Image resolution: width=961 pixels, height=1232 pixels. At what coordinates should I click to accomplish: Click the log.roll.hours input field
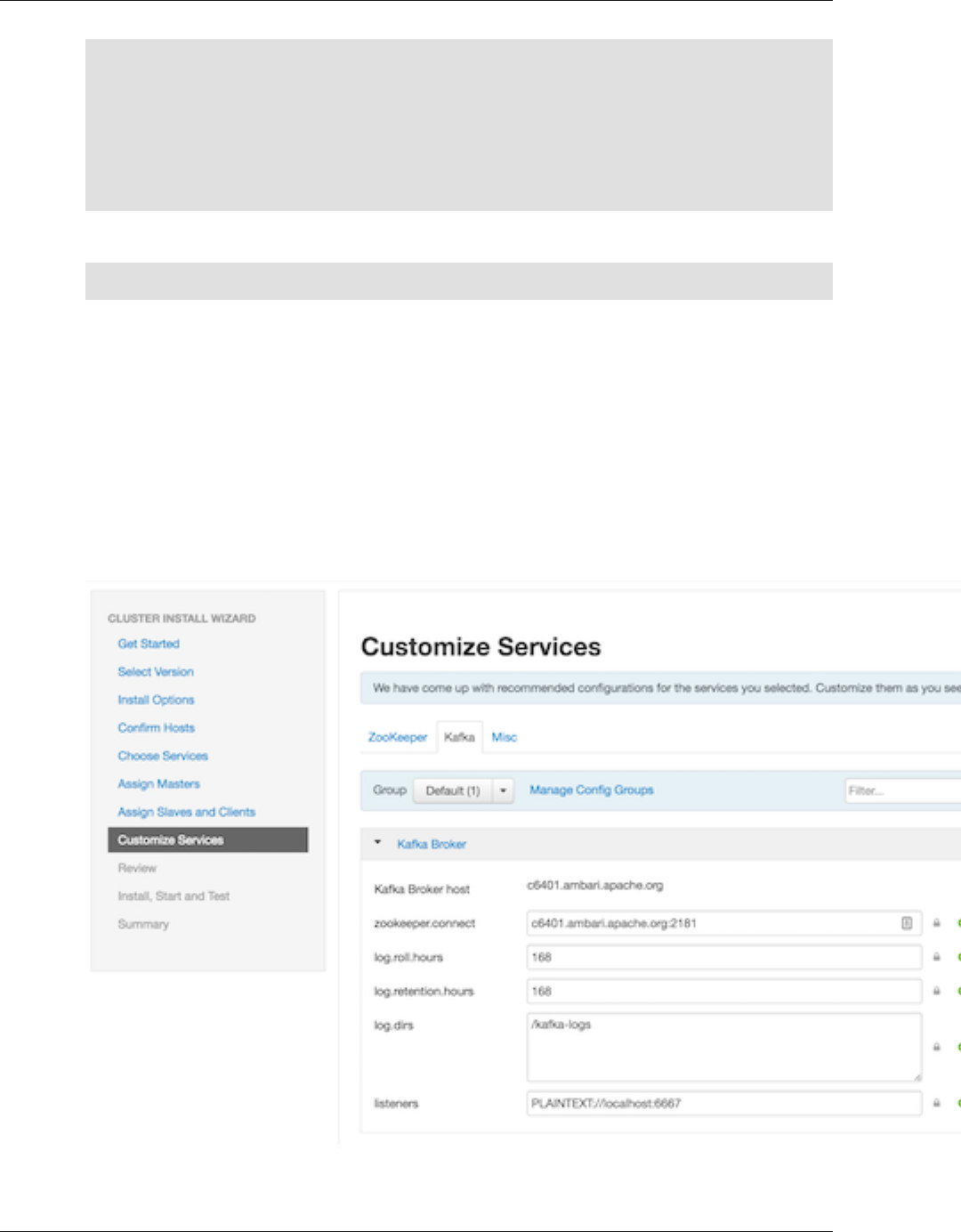tap(724, 957)
